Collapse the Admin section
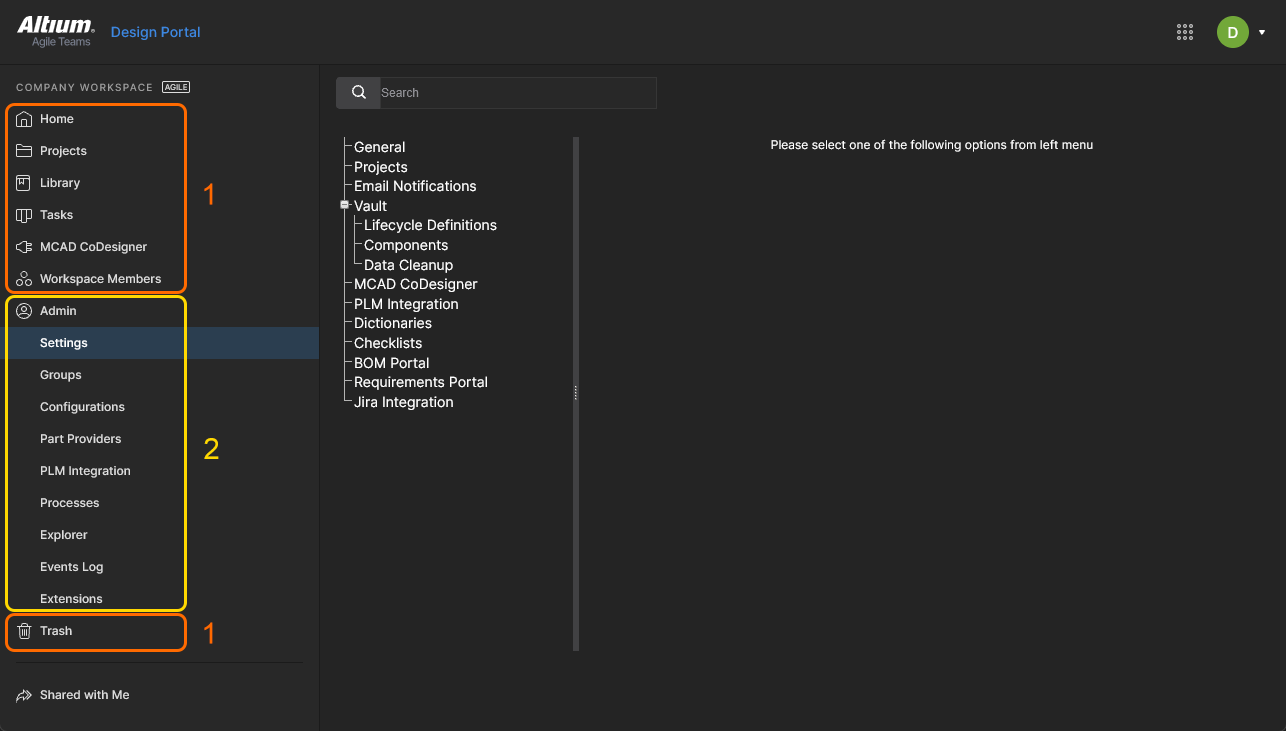 [x=58, y=311]
